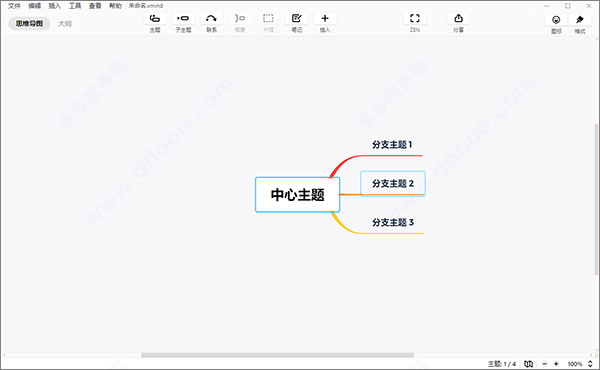Switch to 大纲 (Outline) view
The image size is (600, 370).
point(65,24)
